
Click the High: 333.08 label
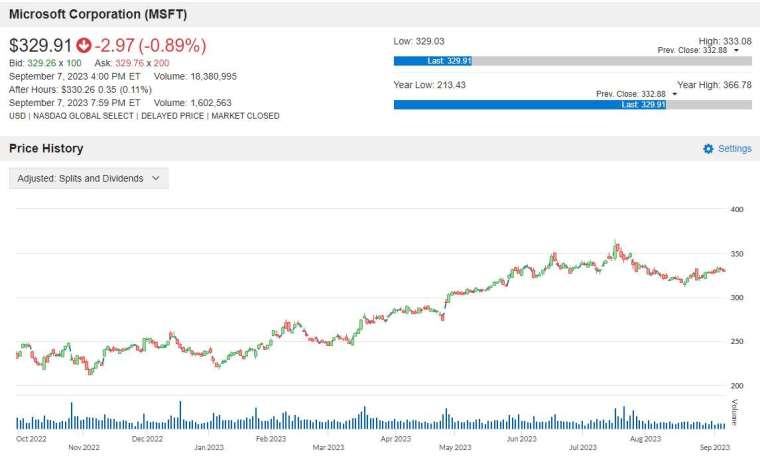[725, 41]
